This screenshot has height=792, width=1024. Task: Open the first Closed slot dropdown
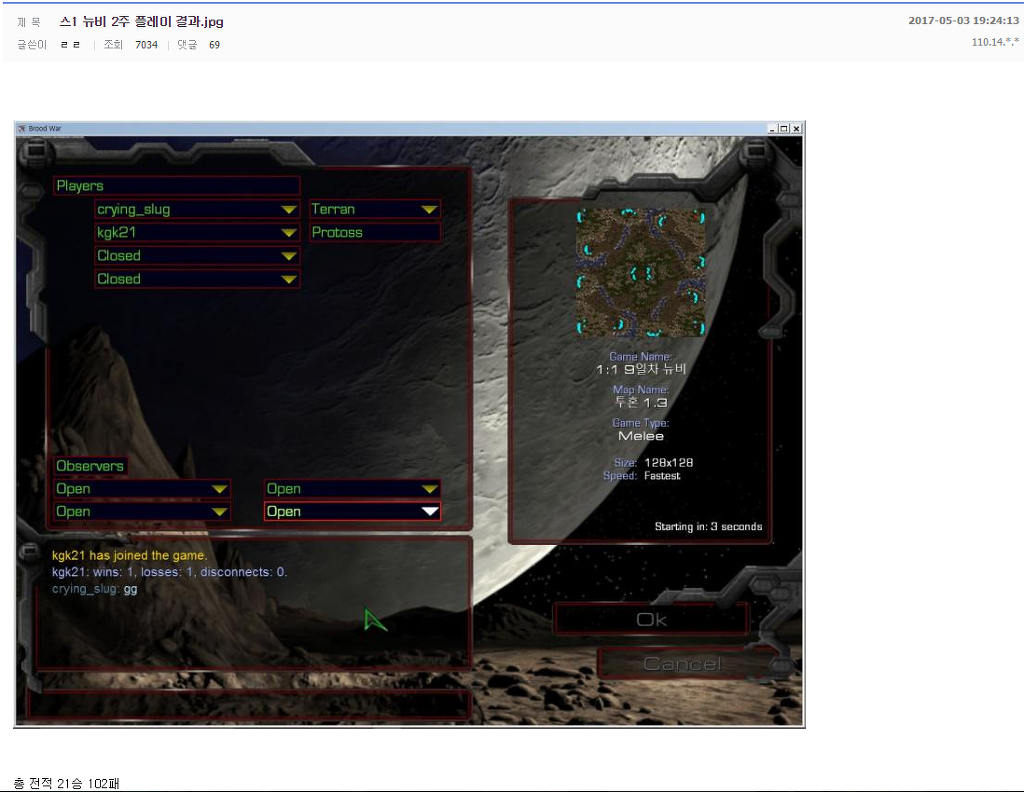288,256
